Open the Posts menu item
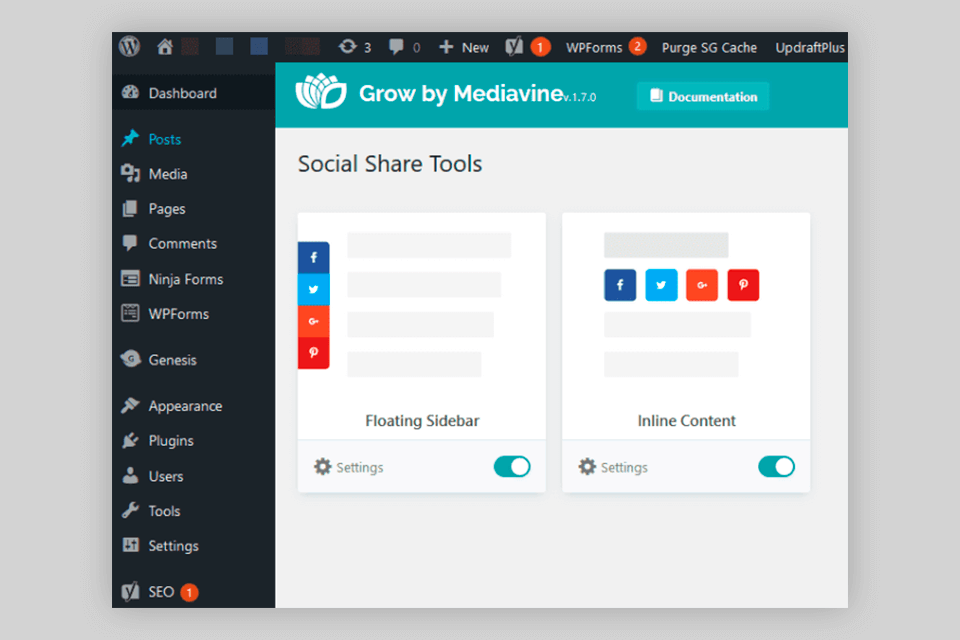Screen dimensions: 960x640 click(x=193, y=139)
